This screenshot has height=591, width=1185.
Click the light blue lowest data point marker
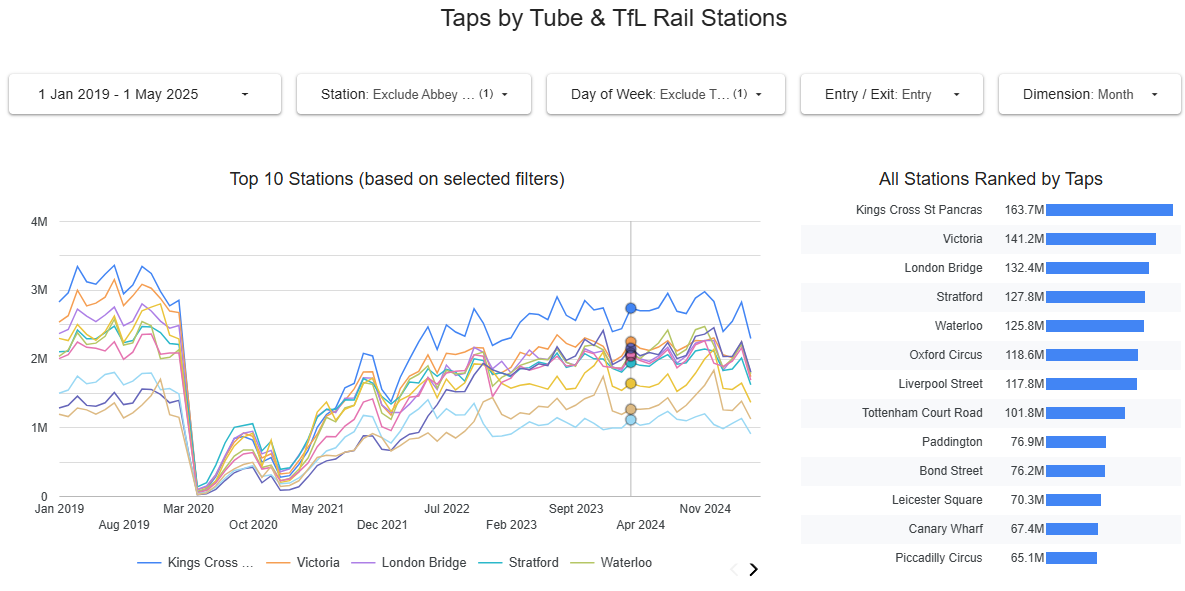coord(631,419)
